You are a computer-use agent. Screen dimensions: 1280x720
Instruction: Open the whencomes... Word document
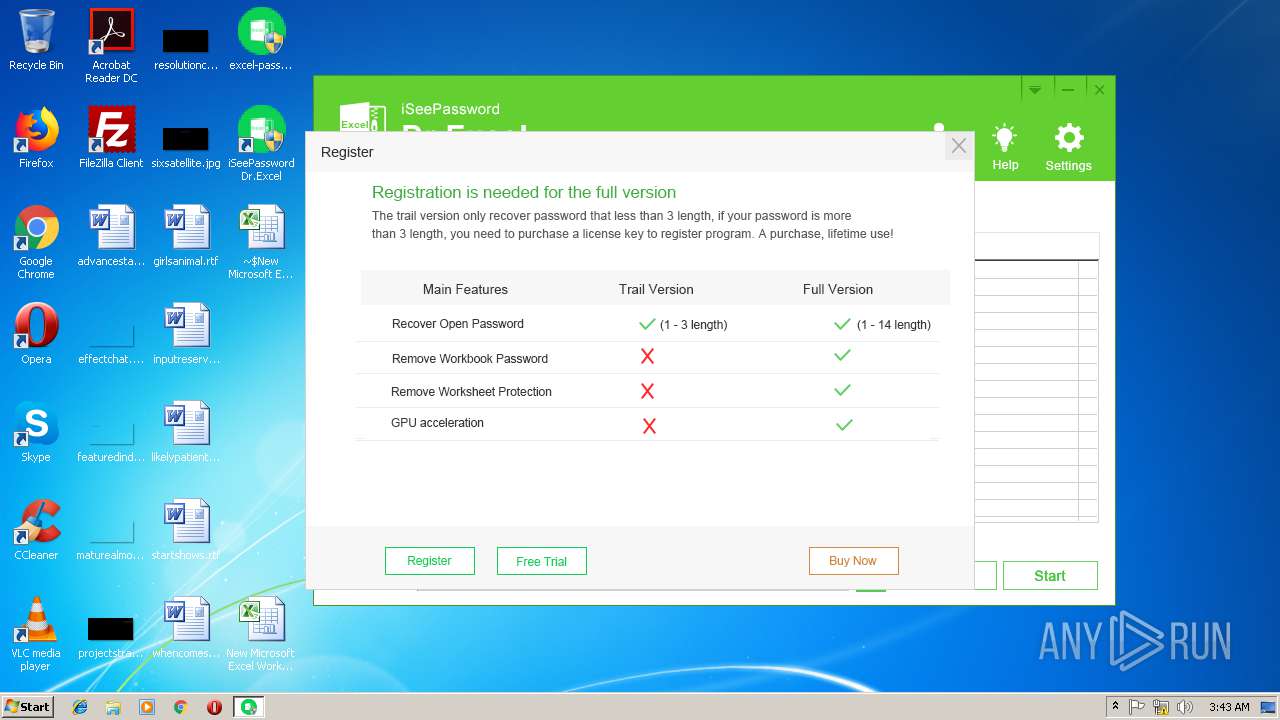point(186,628)
